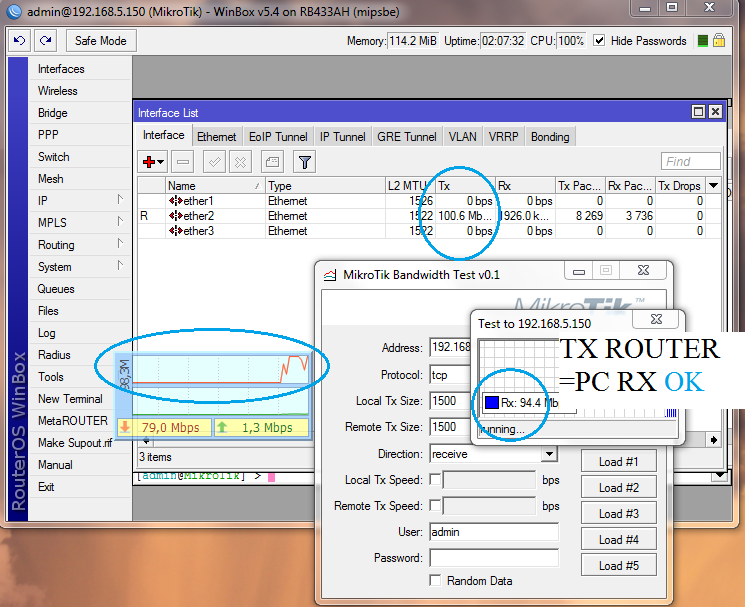Image resolution: width=745 pixels, height=607 pixels.
Task: Expand the MPLS submenu arrow
Action: point(120,221)
